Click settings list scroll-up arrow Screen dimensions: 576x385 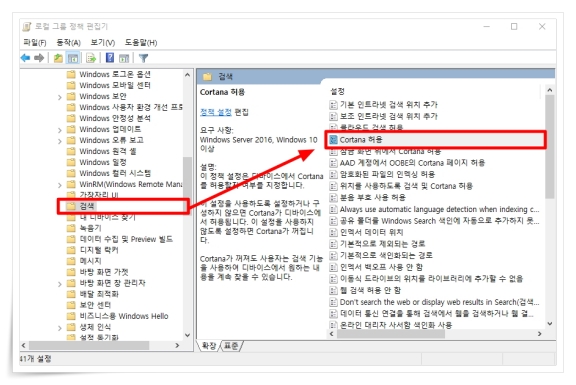pyautogui.click(x=550, y=90)
